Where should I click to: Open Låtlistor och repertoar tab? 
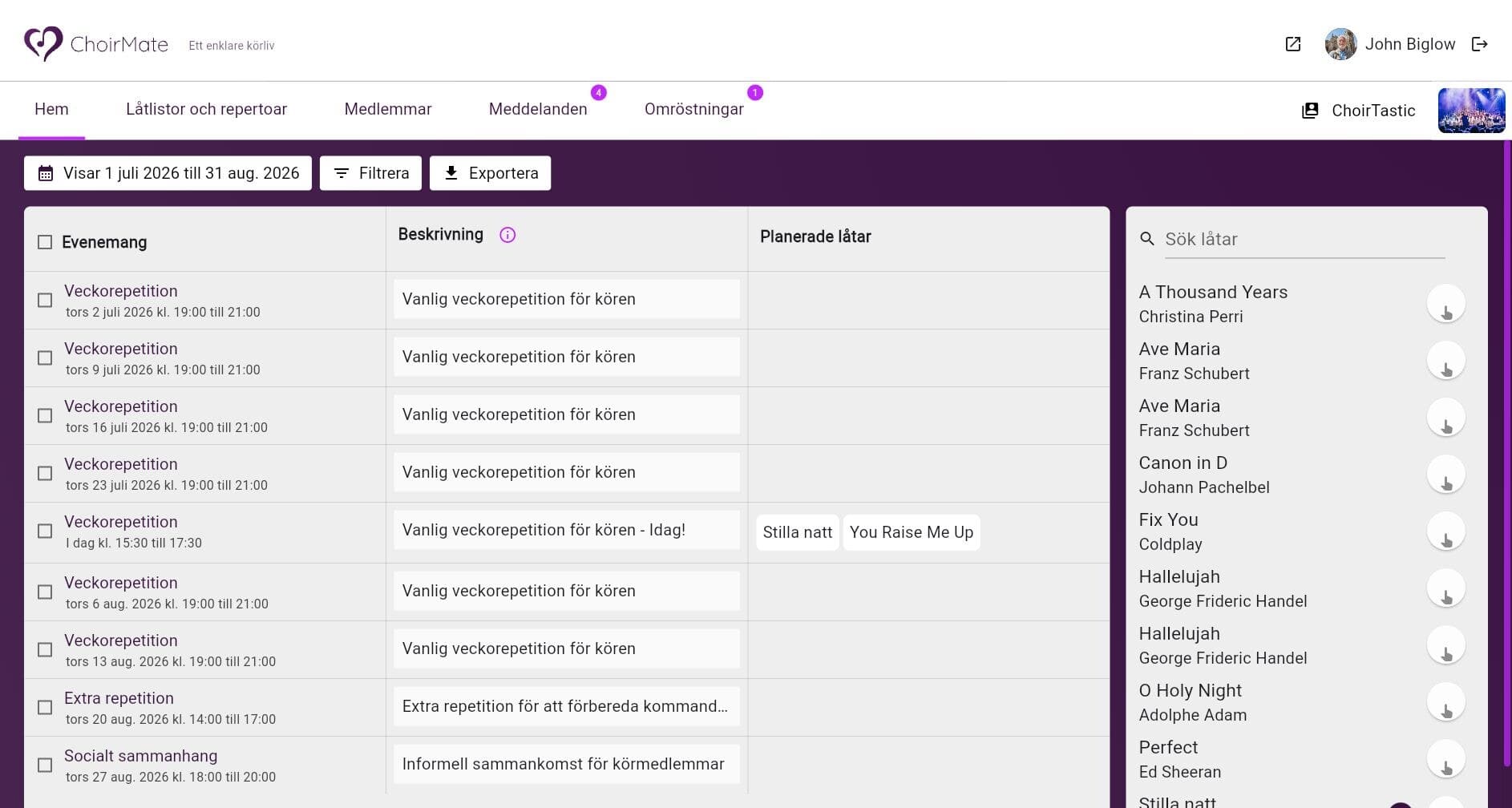[206, 109]
